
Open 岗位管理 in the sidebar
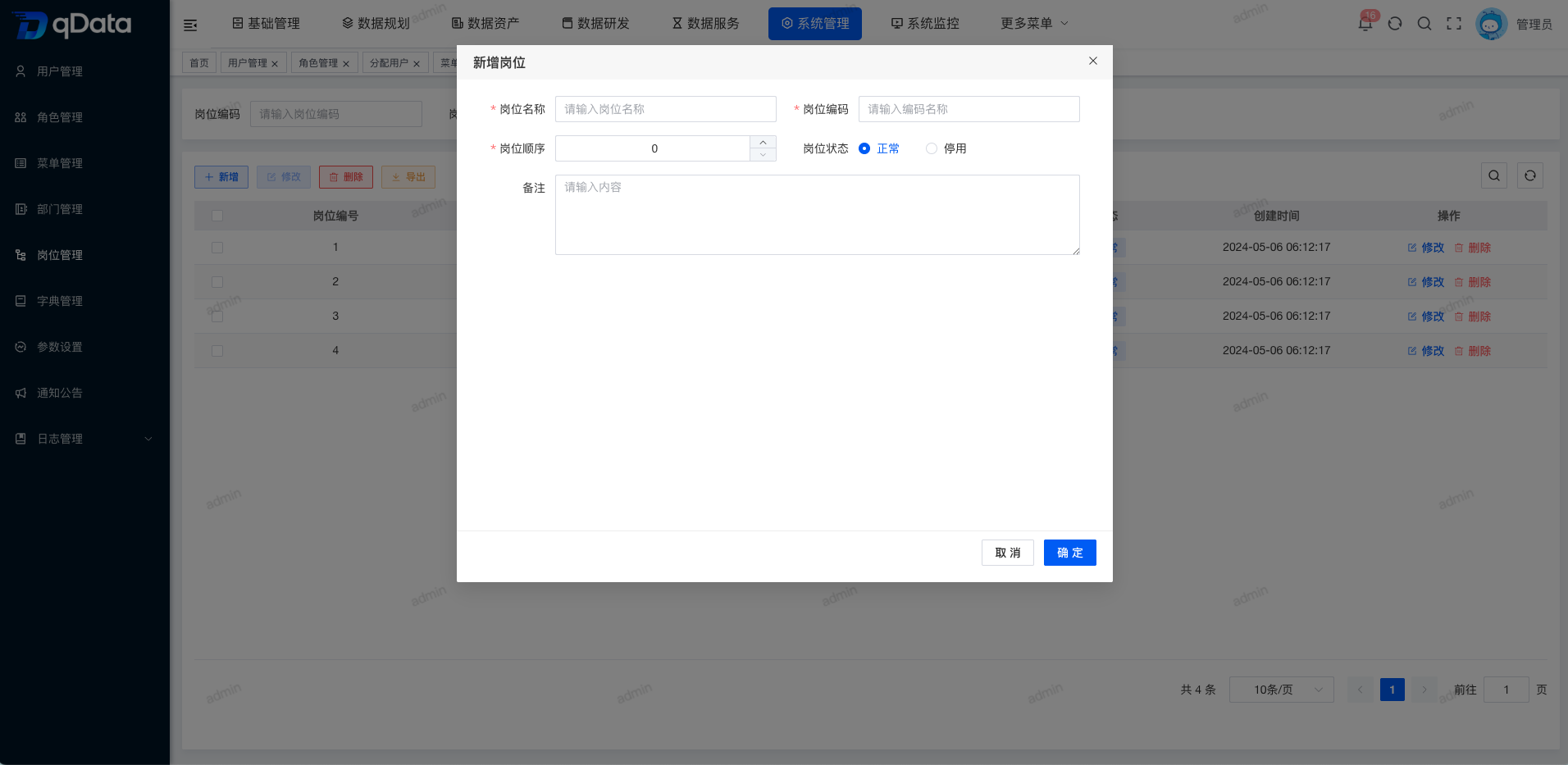84,255
